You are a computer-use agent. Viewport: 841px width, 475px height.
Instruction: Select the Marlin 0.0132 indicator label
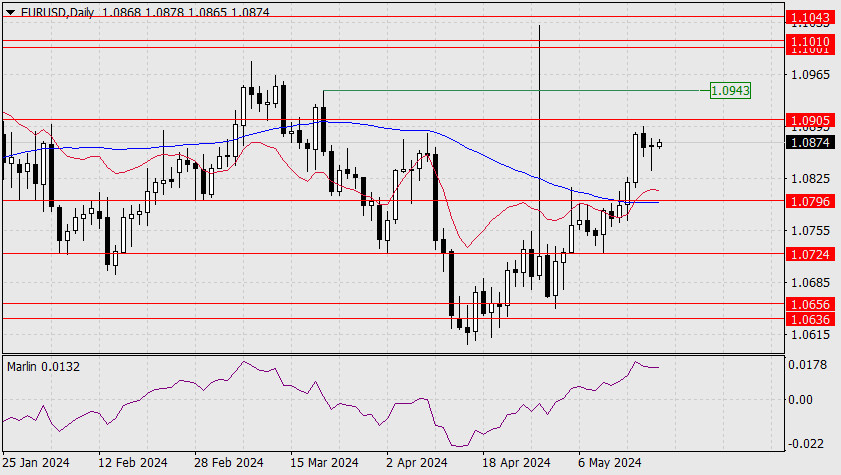[43, 367]
